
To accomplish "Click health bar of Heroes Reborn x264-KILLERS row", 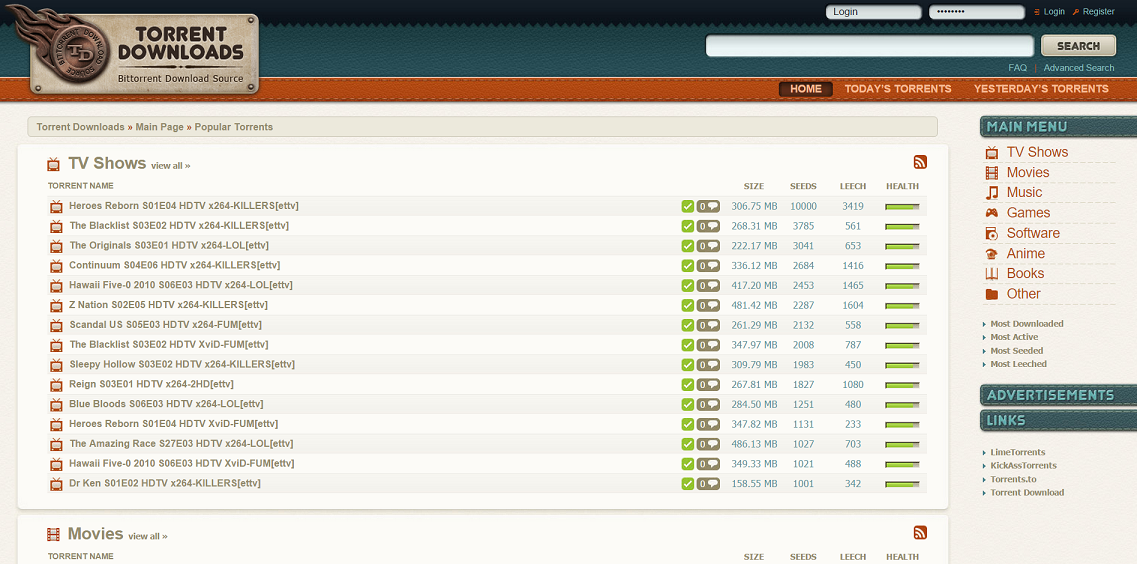I will tap(902, 207).
